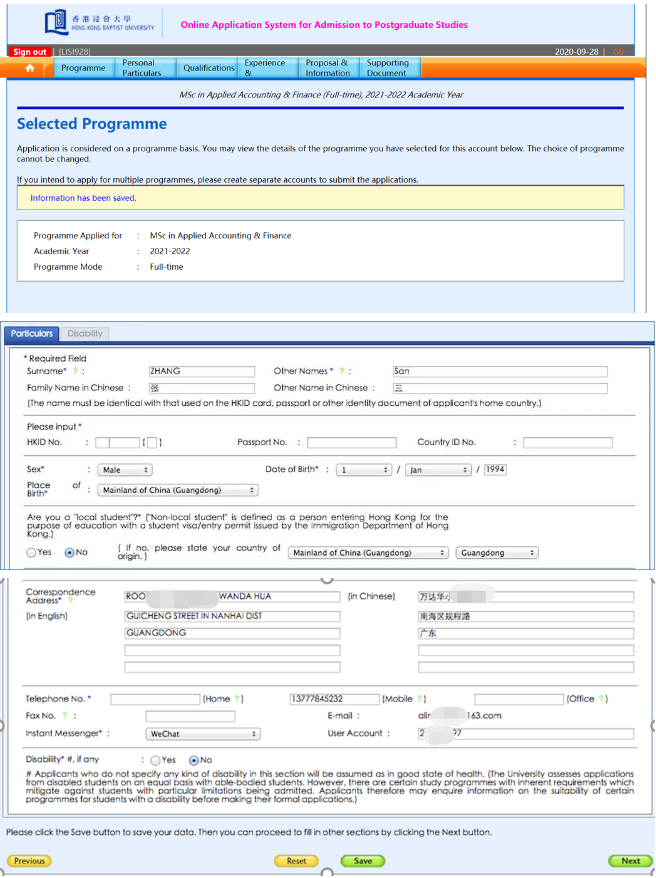
Task: Open the Sex dropdown showing Male
Action: (125, 470)
